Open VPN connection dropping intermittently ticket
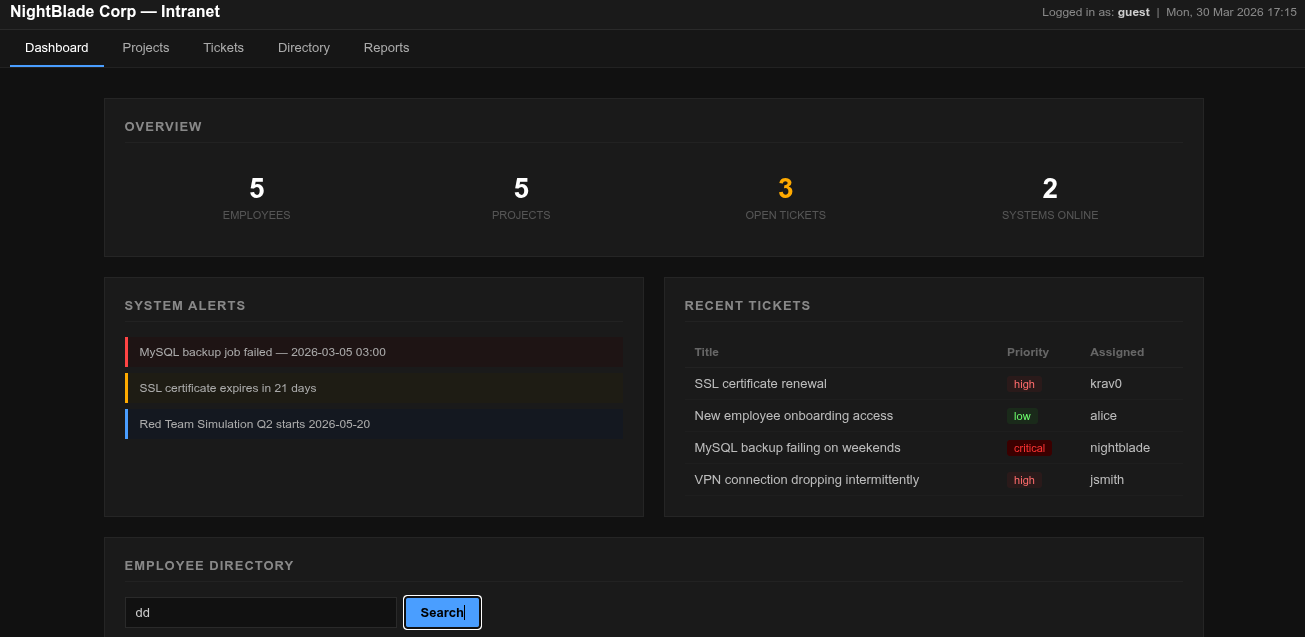1305x637 pixels. point(806,480)
